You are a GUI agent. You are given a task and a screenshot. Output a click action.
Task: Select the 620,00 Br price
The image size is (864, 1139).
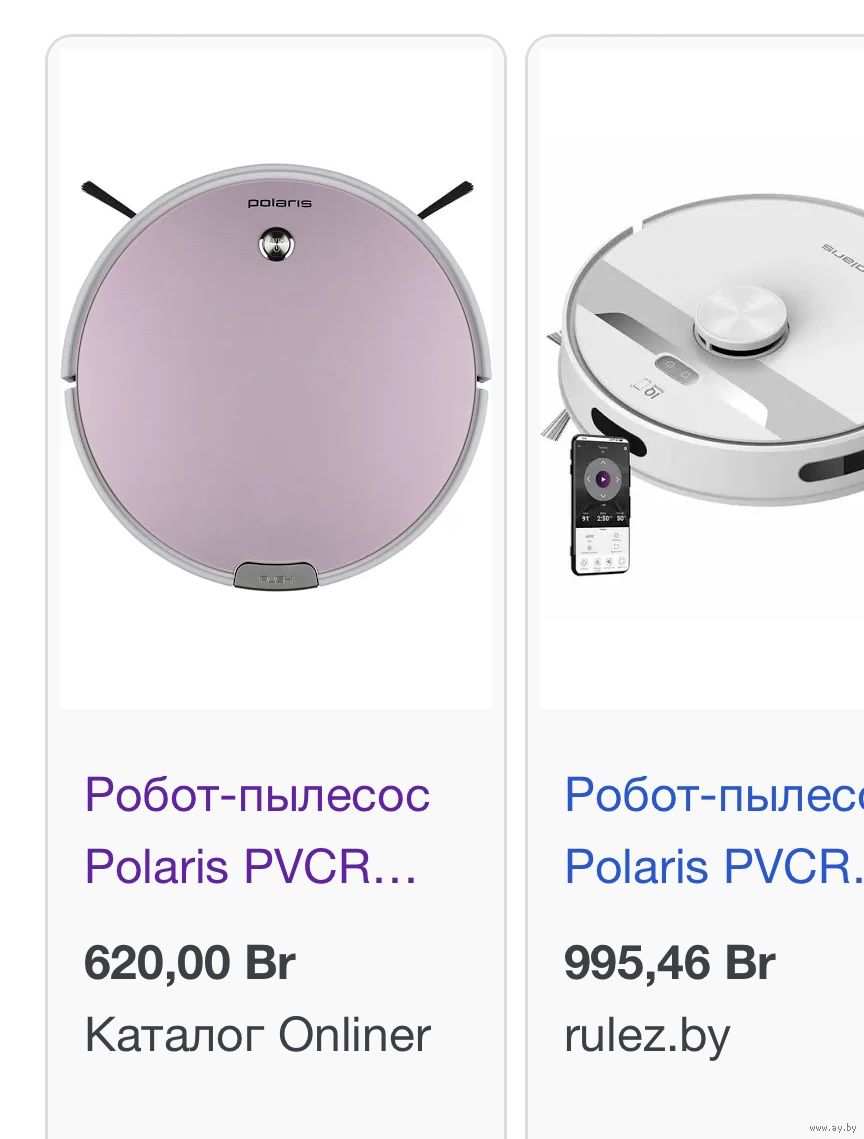[190, 962]
